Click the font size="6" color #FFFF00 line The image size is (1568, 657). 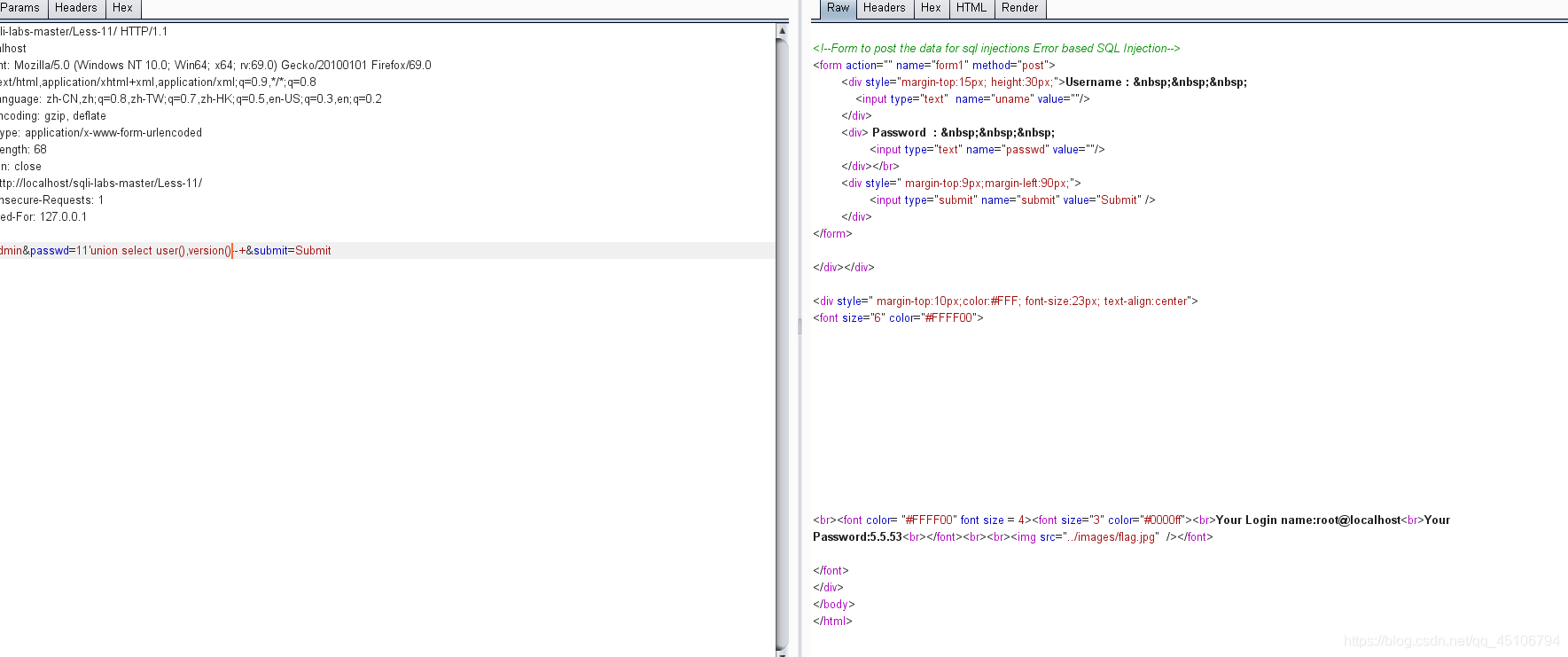point(898,318)
